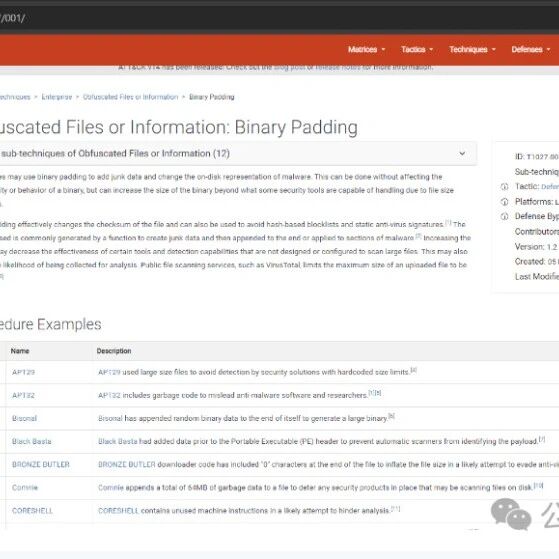Image resolution: width=559 pixels, height=559 pixels.
Task: Open the Defenses dropdown menu
Action: [531, 50]
